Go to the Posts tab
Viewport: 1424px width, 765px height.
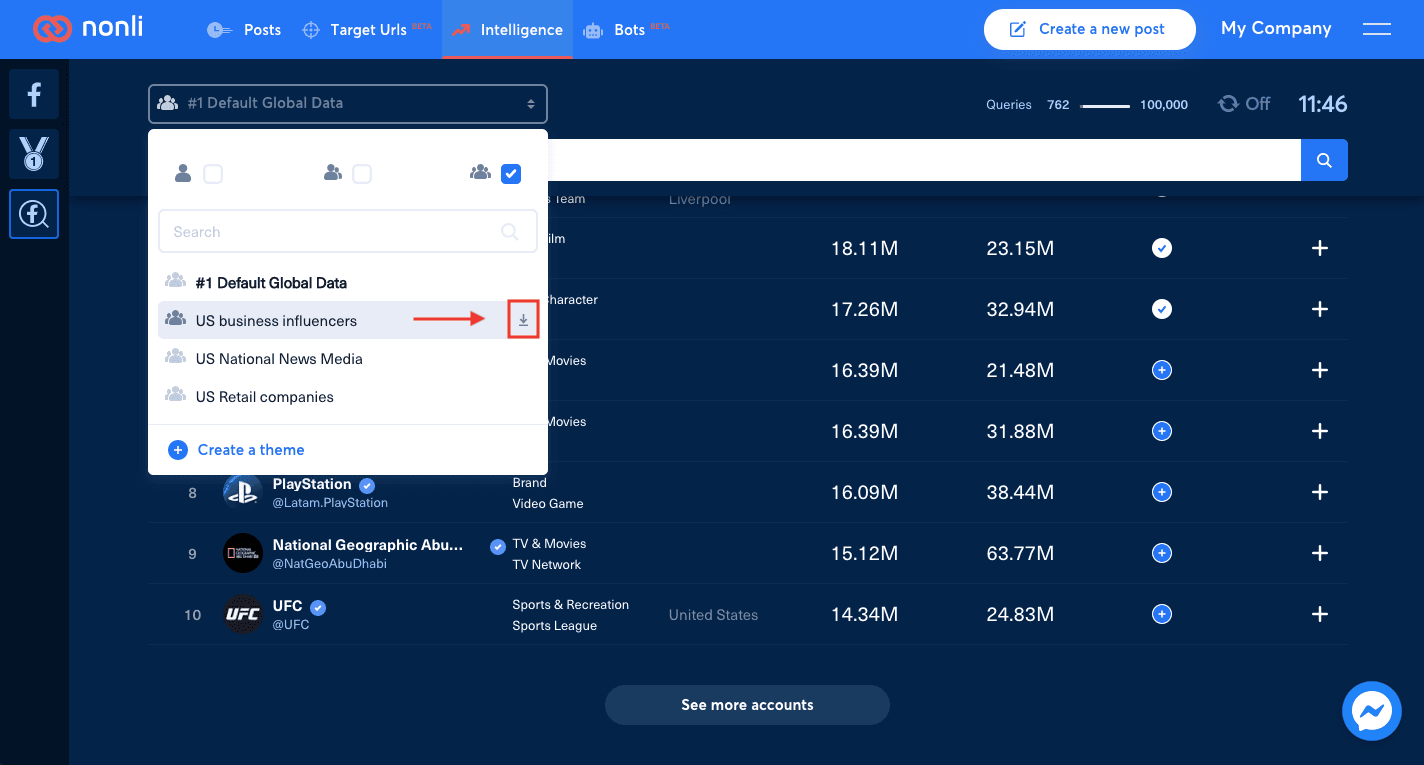pos(244,30)
